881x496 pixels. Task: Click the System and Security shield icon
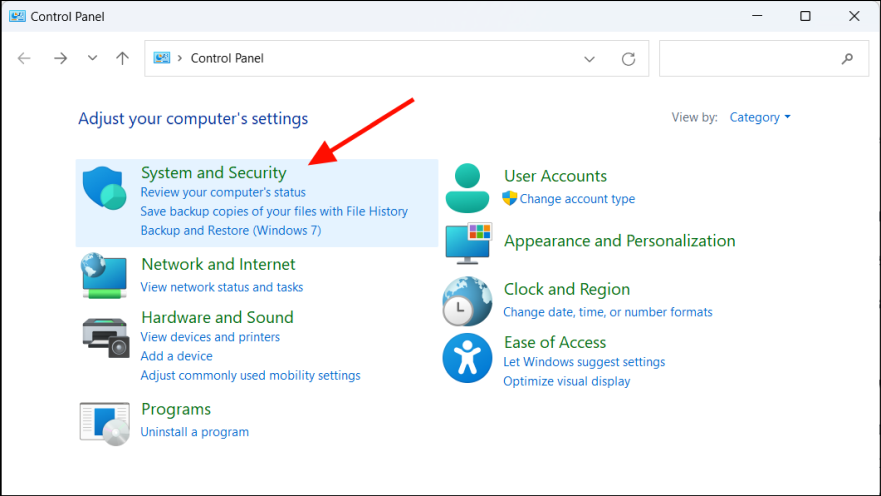coord(104,188)
